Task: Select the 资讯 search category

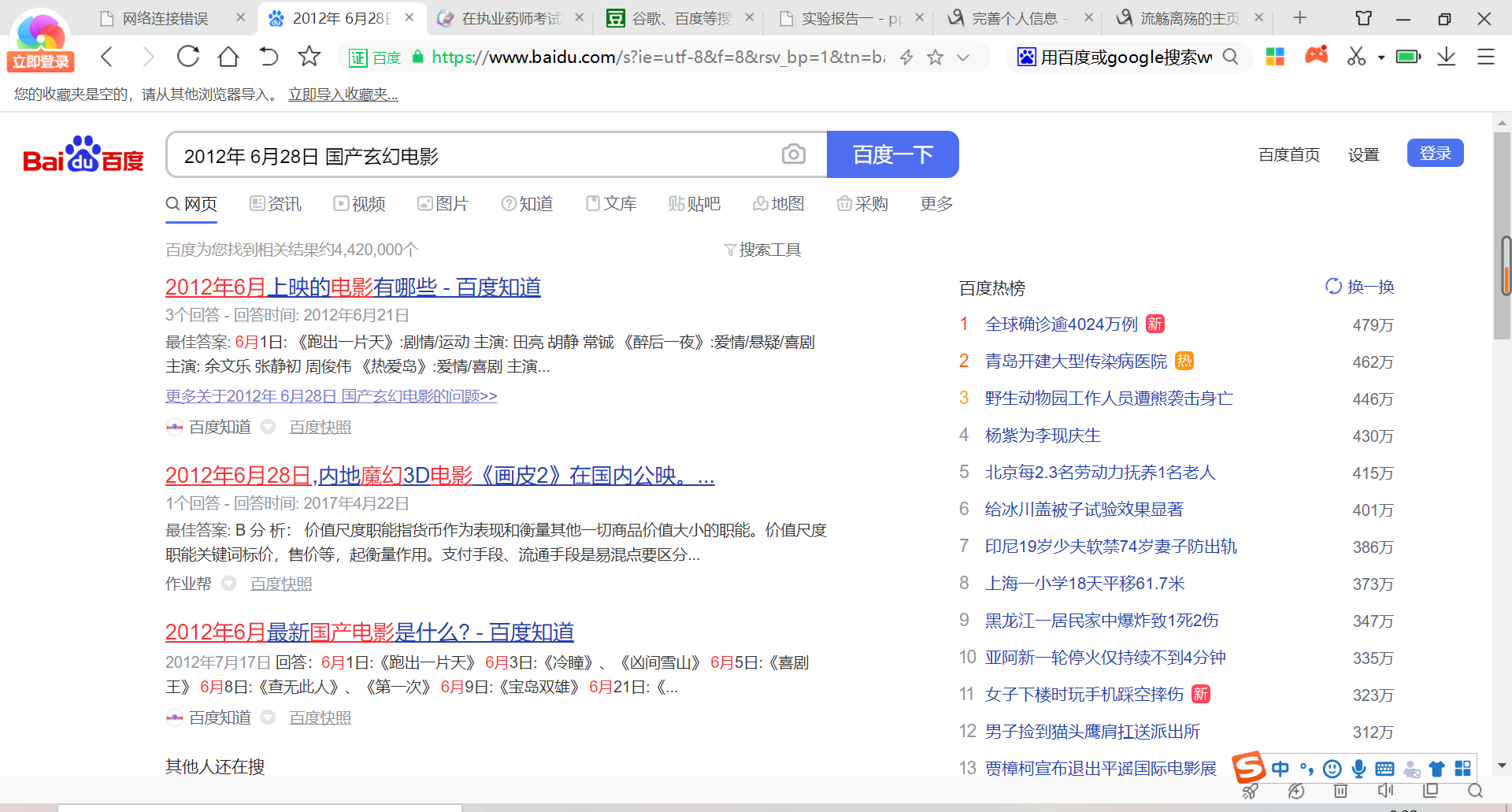Action: click(x=276, y=204)
